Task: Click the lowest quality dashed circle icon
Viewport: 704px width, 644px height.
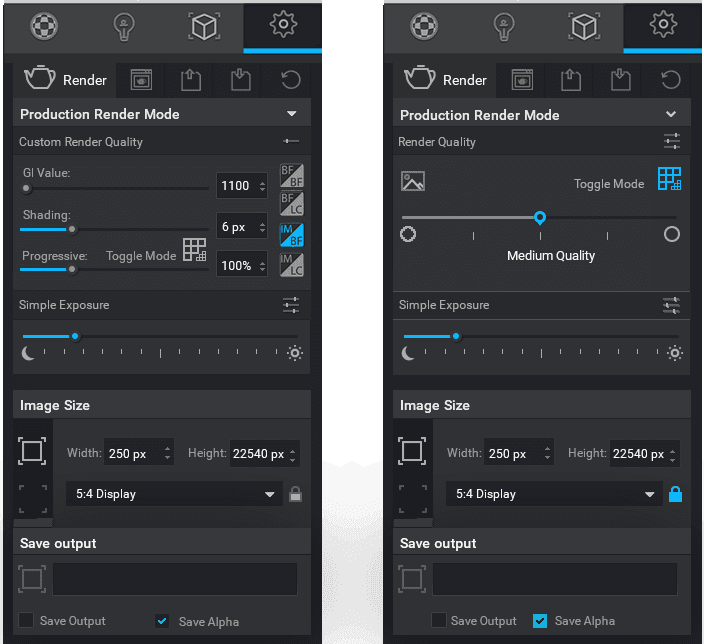Action: (x=408, y=234)
